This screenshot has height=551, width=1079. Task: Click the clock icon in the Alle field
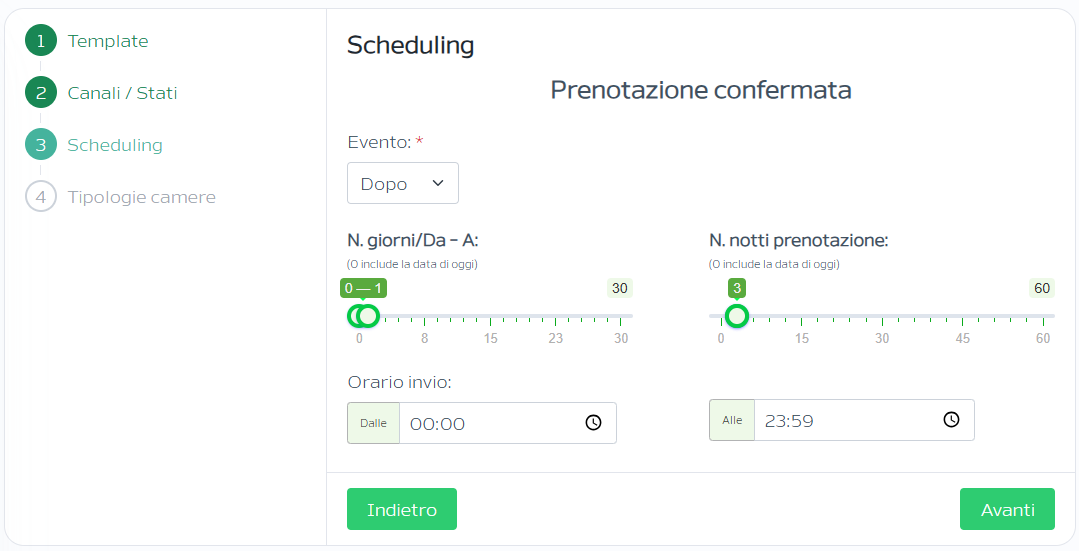tap(951, 420)
